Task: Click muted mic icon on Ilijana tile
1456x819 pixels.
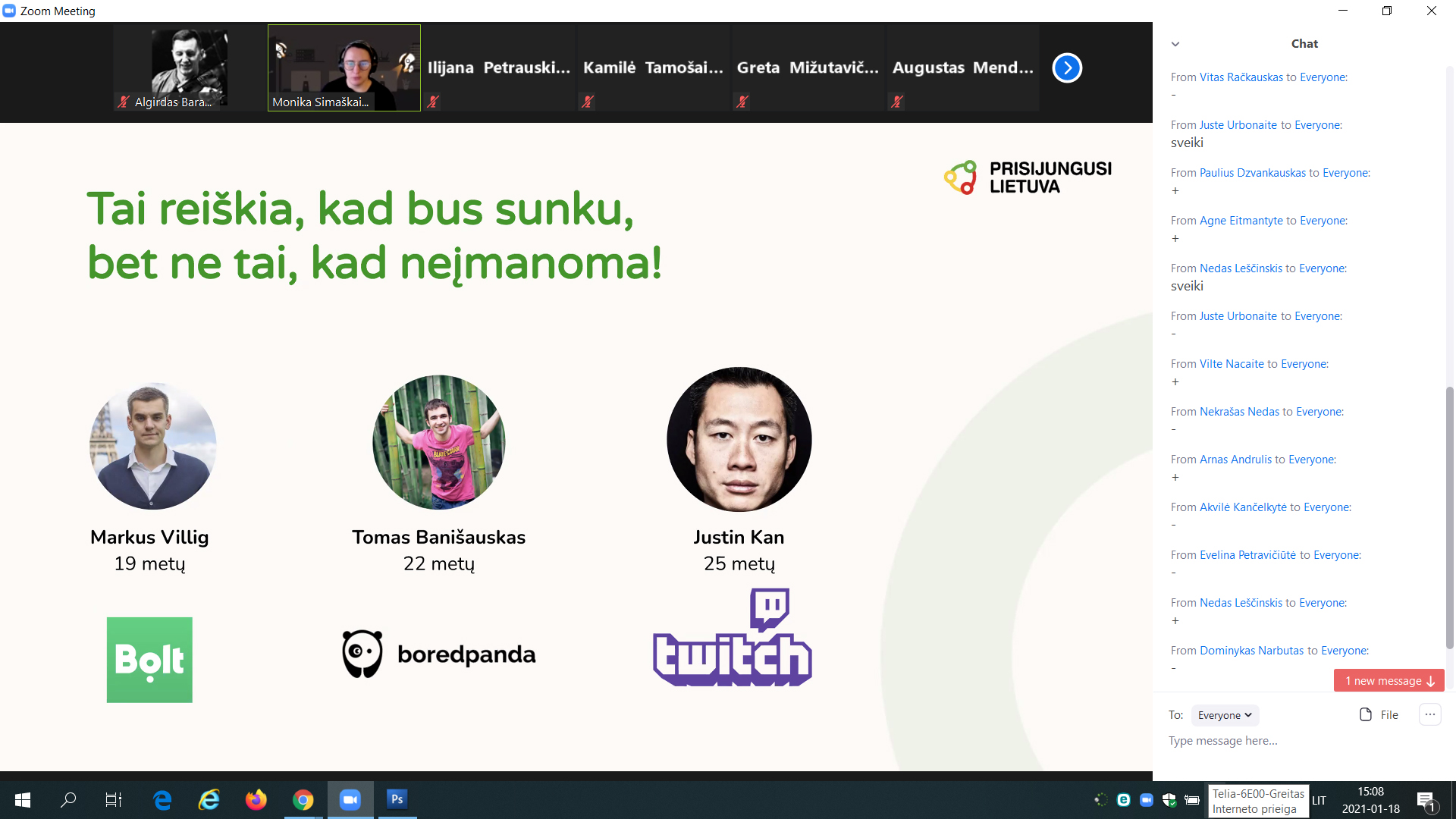Action: (433, 102)
